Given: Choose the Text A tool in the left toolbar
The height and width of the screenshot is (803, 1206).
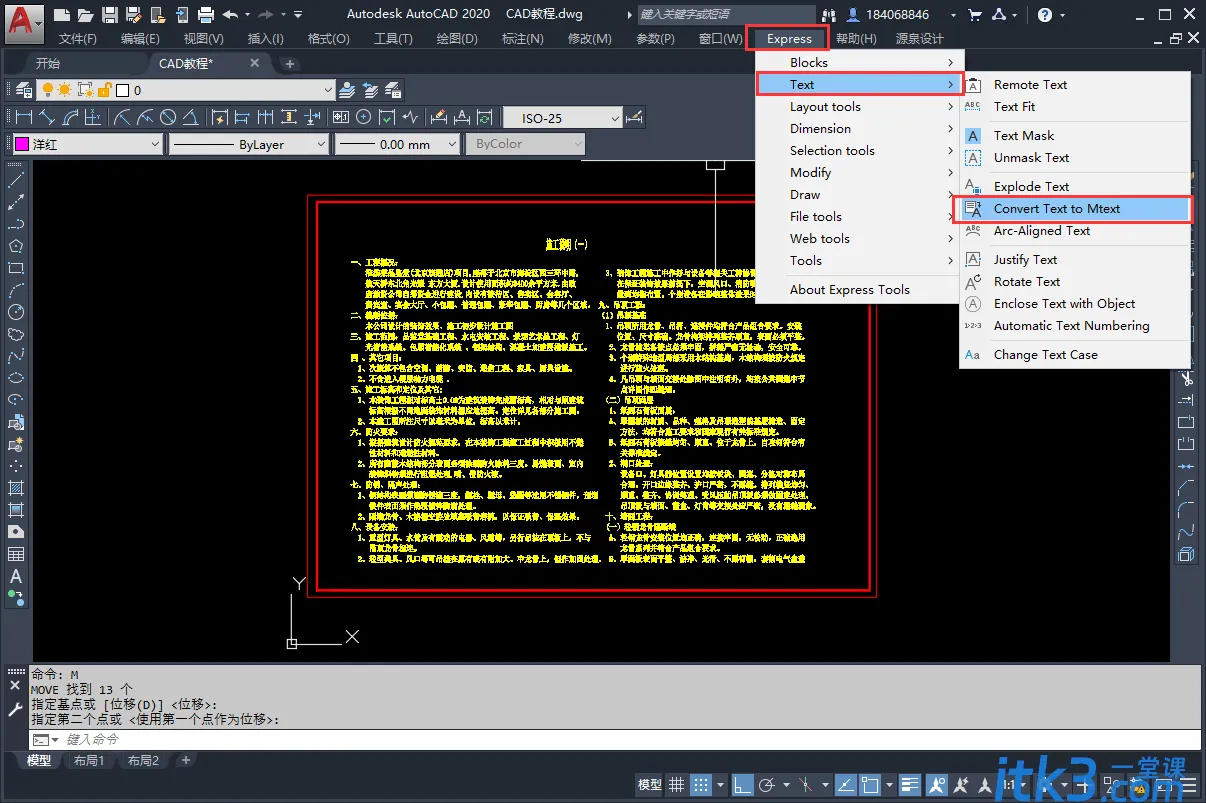Looking at the screenshot, I should [x=16, y=576].
